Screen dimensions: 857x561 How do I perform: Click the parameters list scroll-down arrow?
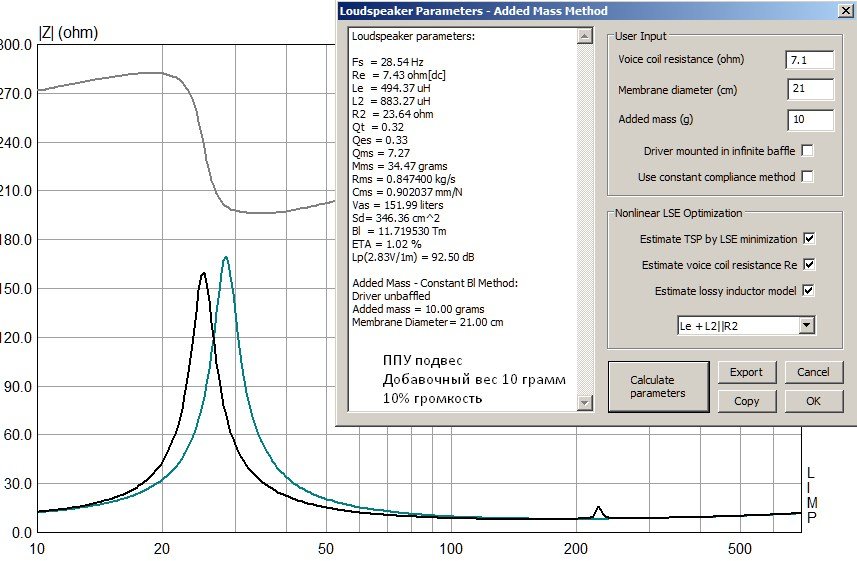coord(584,403)
